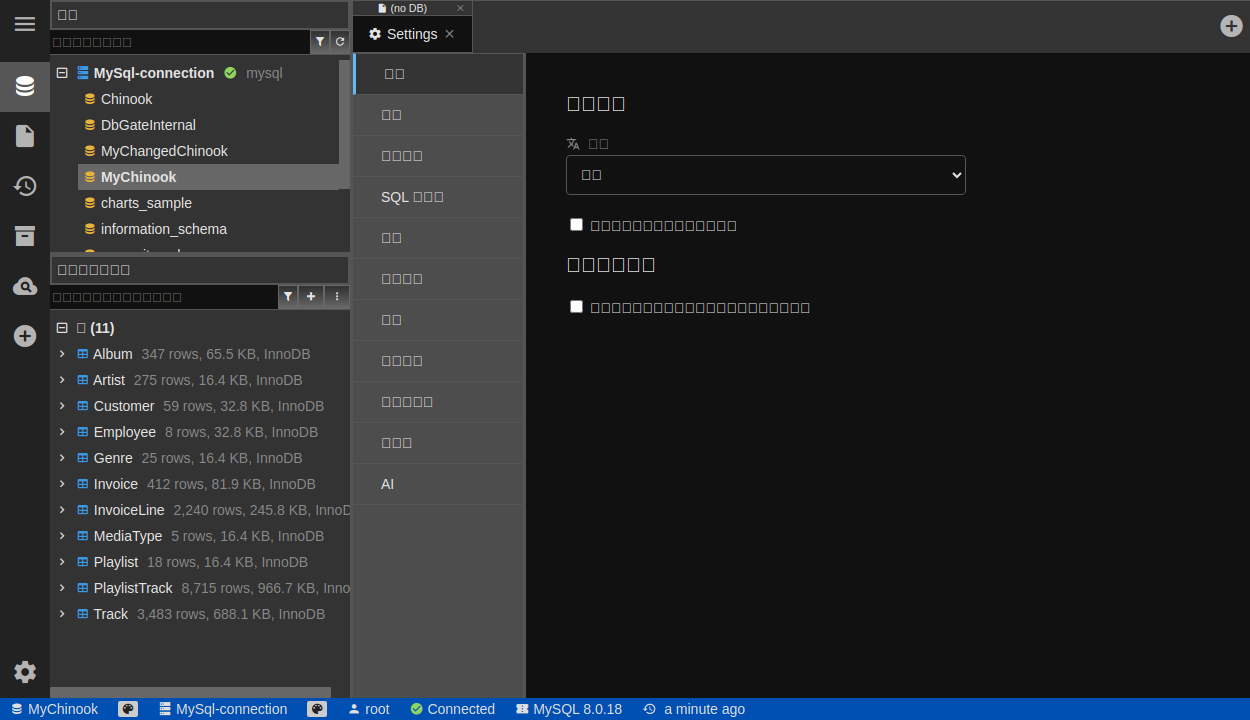This screenshot has width=1250, height=720.
Task: Expand the Track table chevron
Action: click(62, 614)
